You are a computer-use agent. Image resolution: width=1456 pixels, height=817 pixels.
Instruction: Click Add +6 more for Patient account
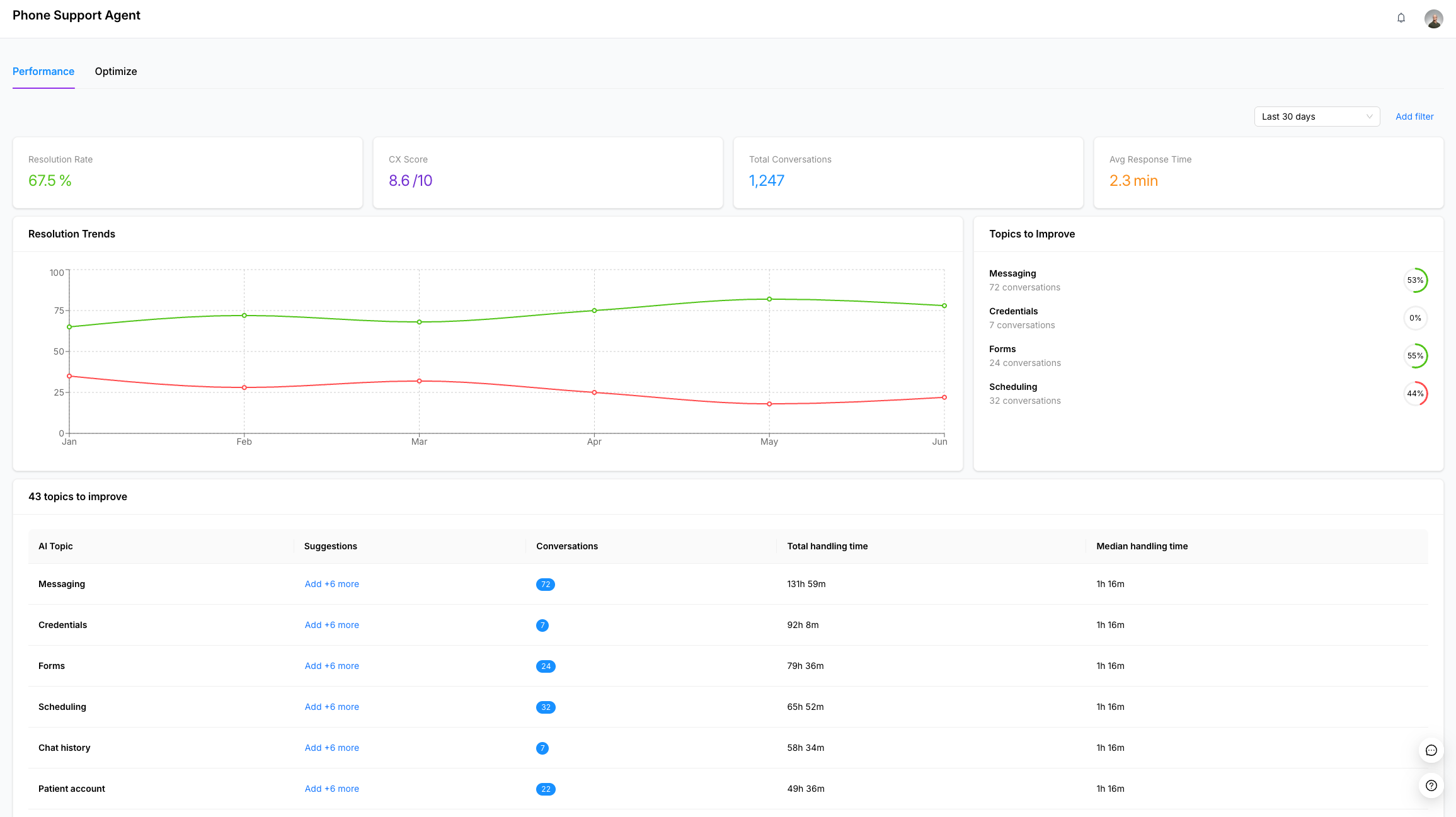(331, 789)
